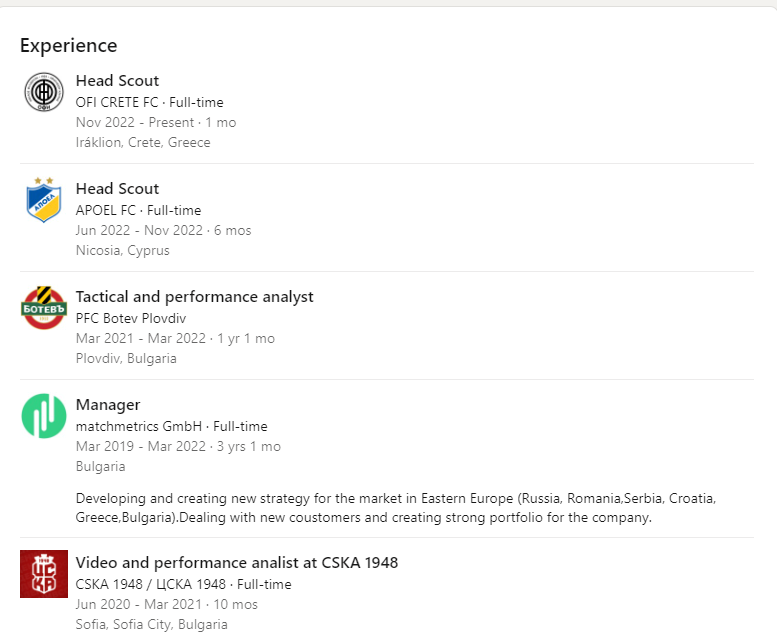
Task: Open the matchmetrics GmbH company name
Action: (x=139, y=426)
